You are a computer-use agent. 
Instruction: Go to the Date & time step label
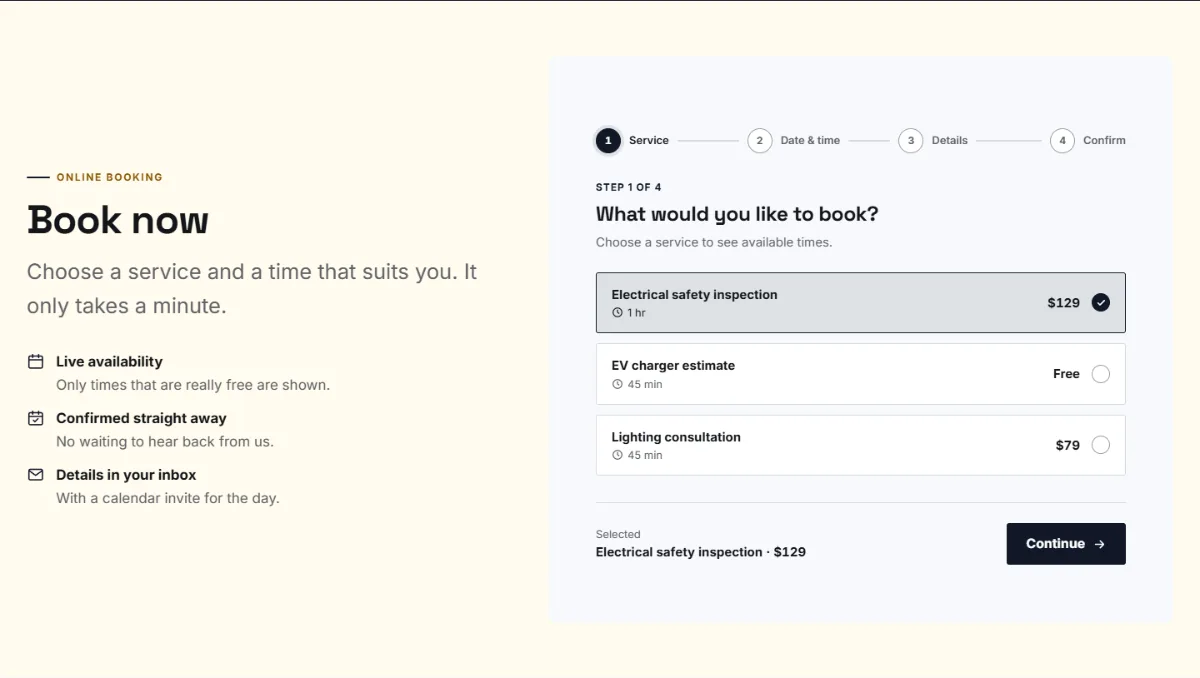(x=810, y=141)
